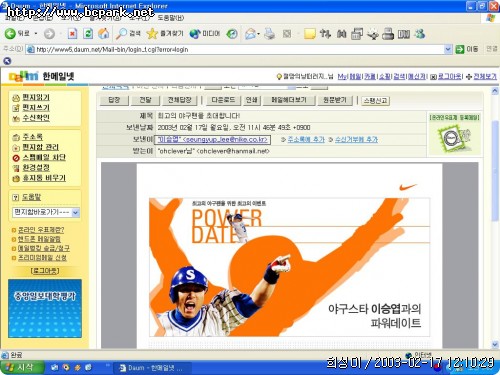Open the 시작 Start button on the taskbar
This screenshot has height=375, width=500.
pyautogui.click(x=22, y=367)
